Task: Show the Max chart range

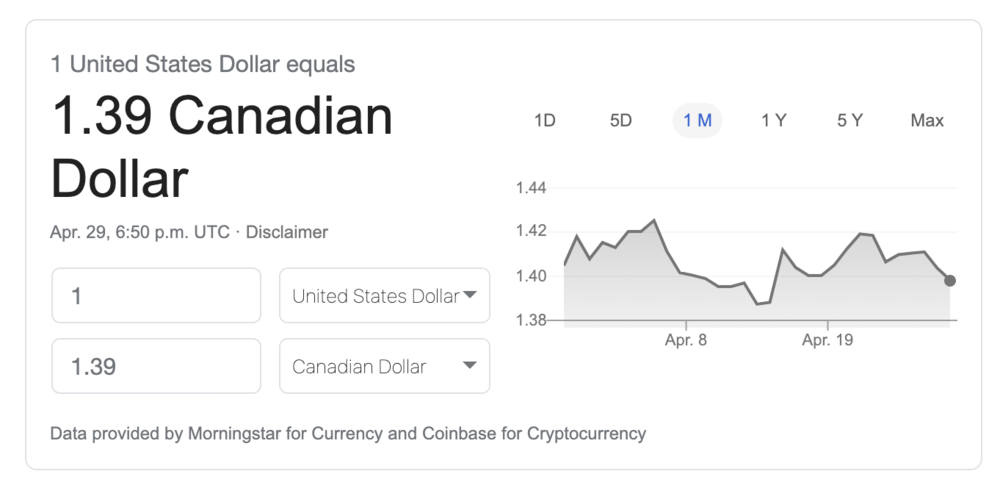Action: pyautogui.click(x=927, y=121)
